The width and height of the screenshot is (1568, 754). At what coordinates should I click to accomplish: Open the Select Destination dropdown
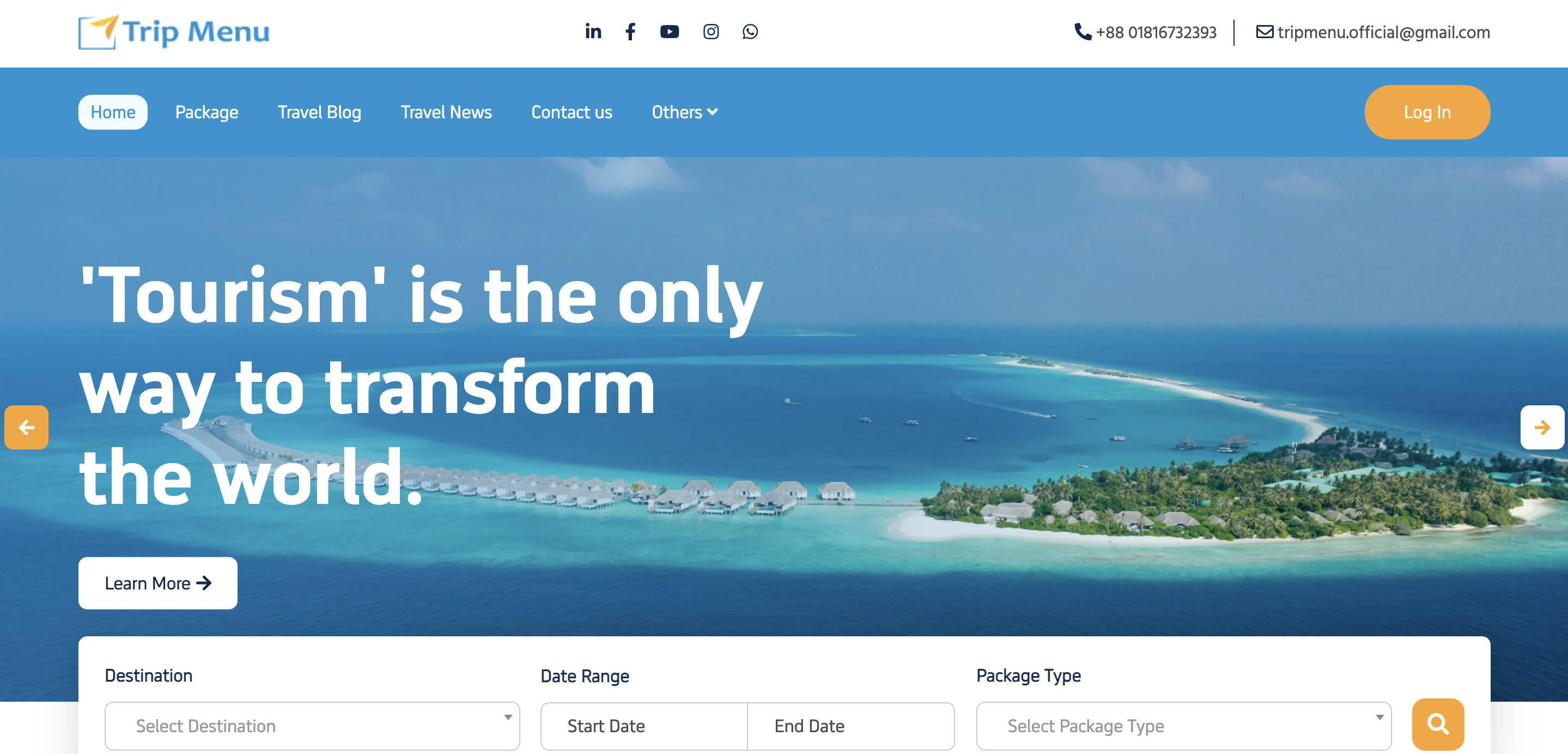[x=312, y=725]
